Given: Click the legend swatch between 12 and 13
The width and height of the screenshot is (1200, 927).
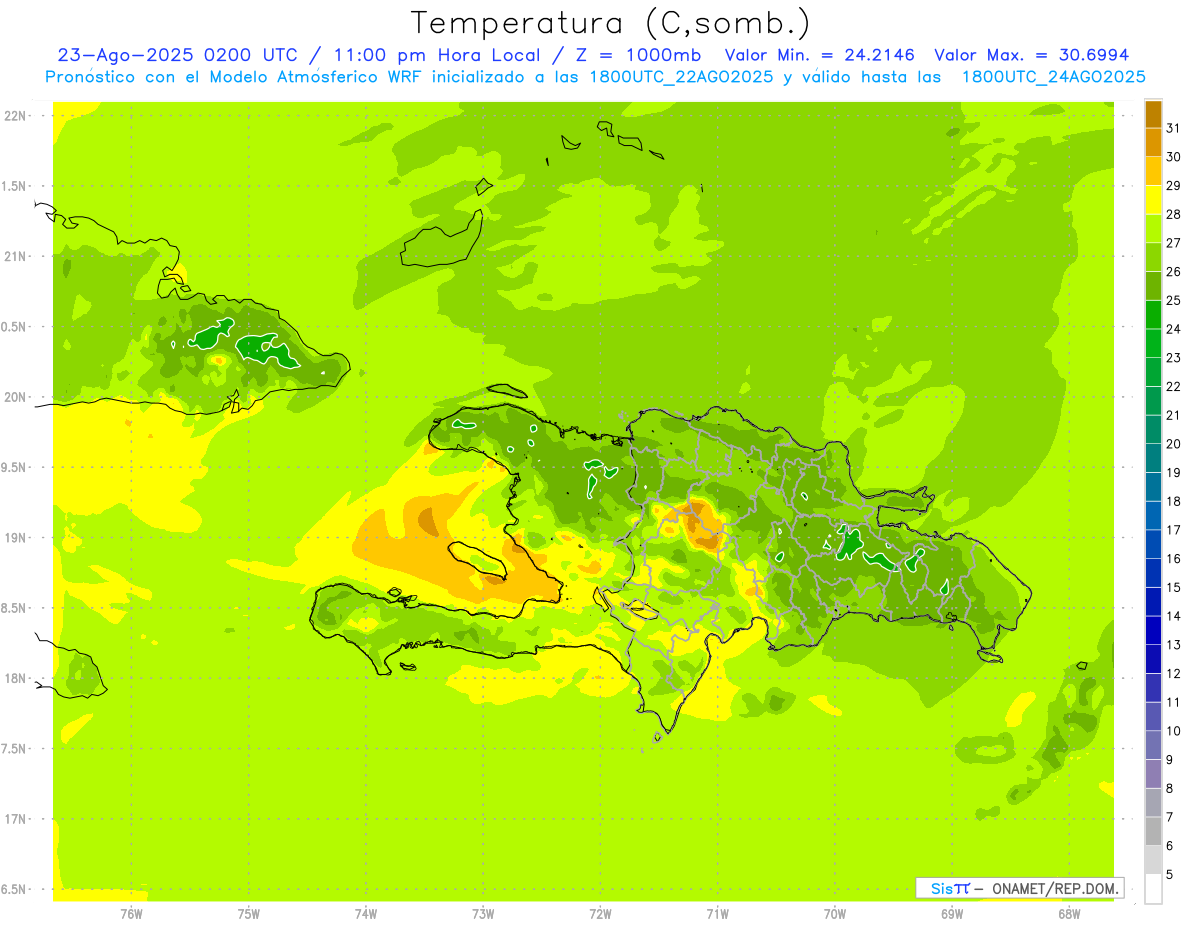Looking at the screenshot, I should [1153, 659].
